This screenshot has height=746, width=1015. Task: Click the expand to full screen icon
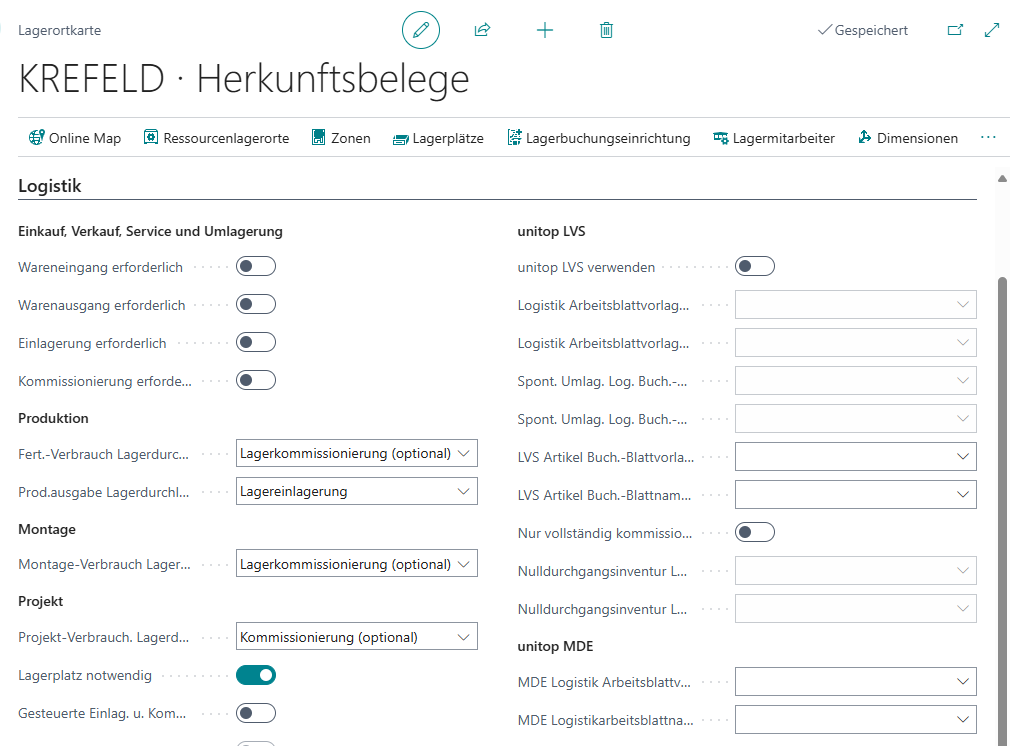[992, 30]
